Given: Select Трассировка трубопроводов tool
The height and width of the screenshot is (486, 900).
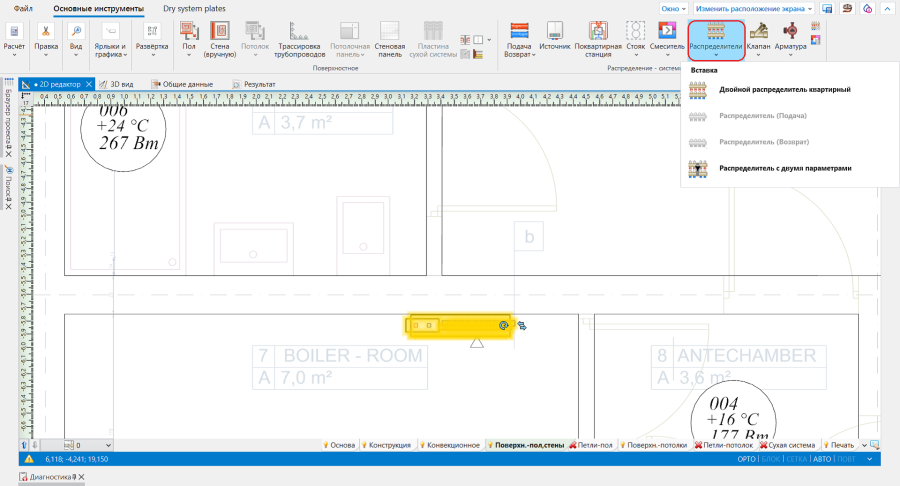Looking at the screenshot, I should click(300, 39).
